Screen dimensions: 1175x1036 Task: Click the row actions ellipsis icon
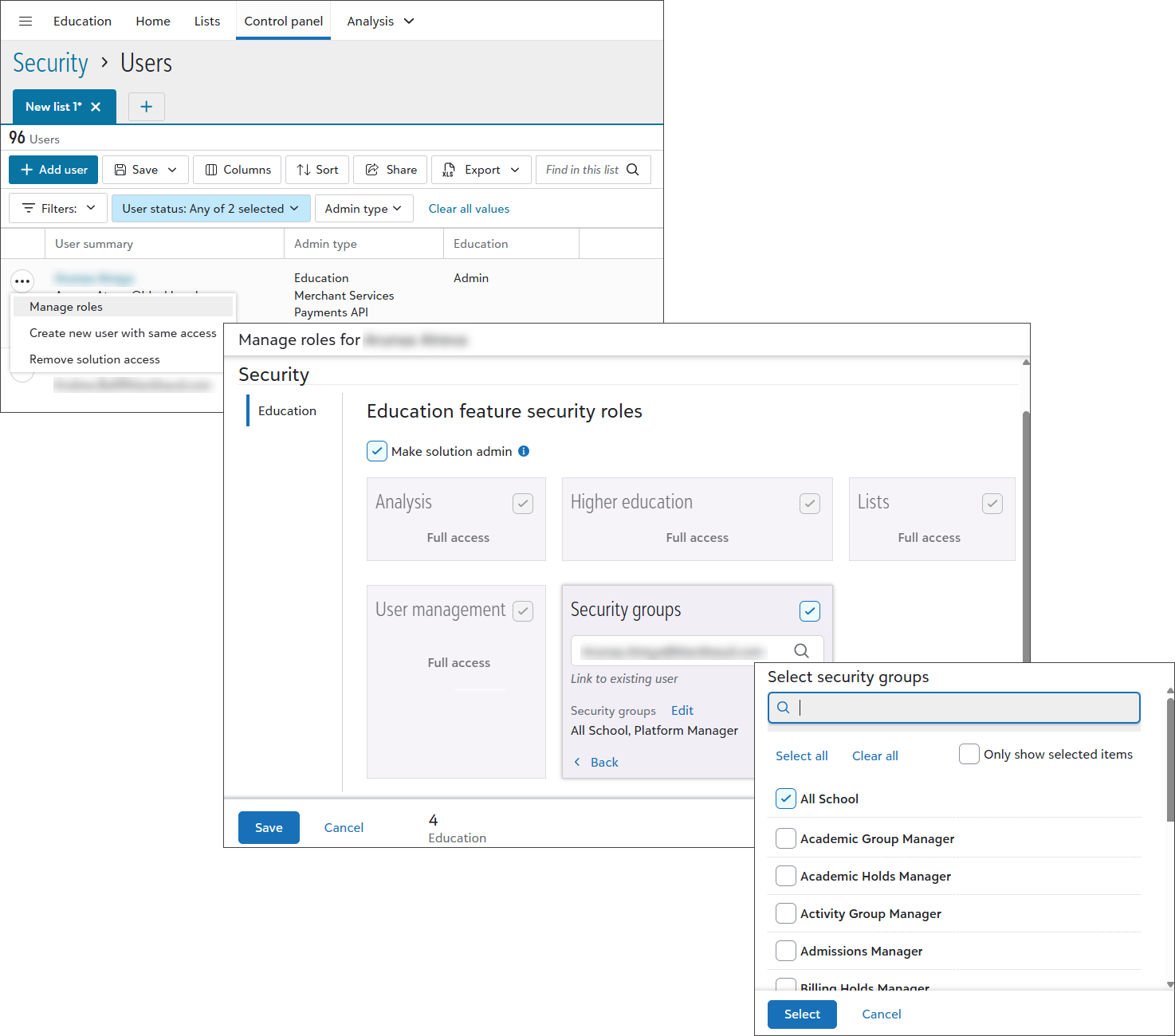click(x=22, y=281)
